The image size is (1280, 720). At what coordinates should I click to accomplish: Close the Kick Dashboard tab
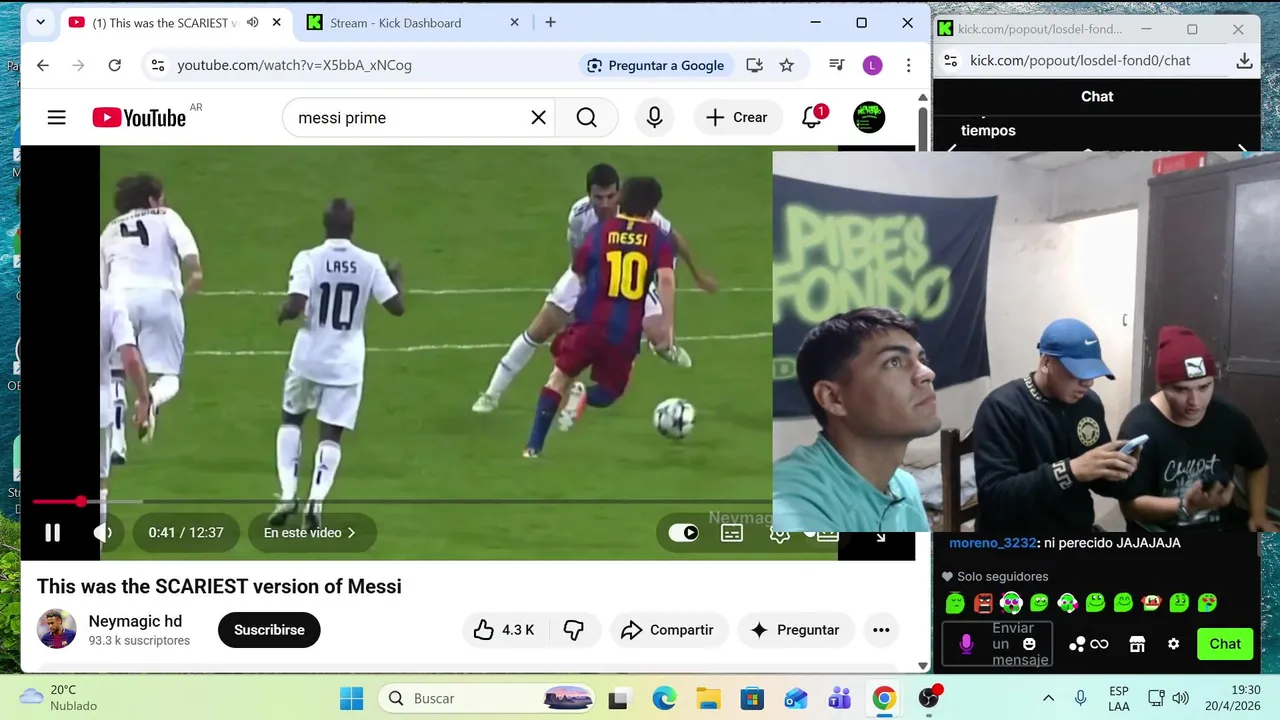[x=515, y=22]
